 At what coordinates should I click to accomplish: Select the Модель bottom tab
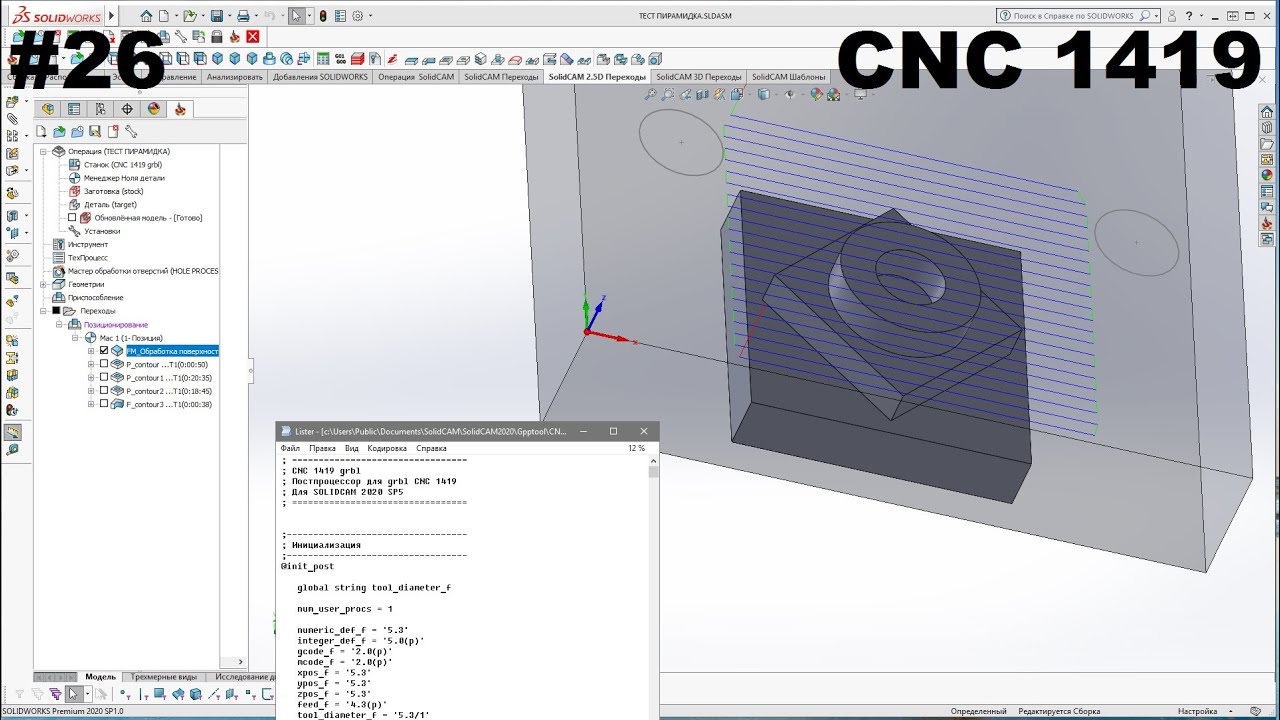(100, 677)
